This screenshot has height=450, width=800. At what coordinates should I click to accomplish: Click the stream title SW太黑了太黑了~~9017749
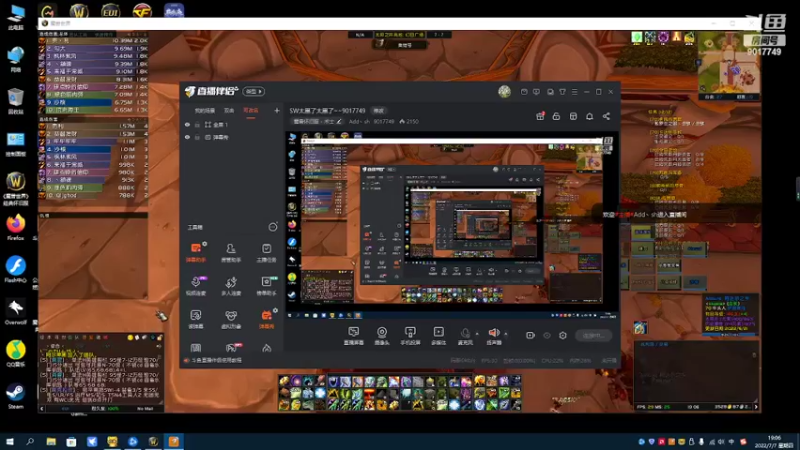pos(327,111)
